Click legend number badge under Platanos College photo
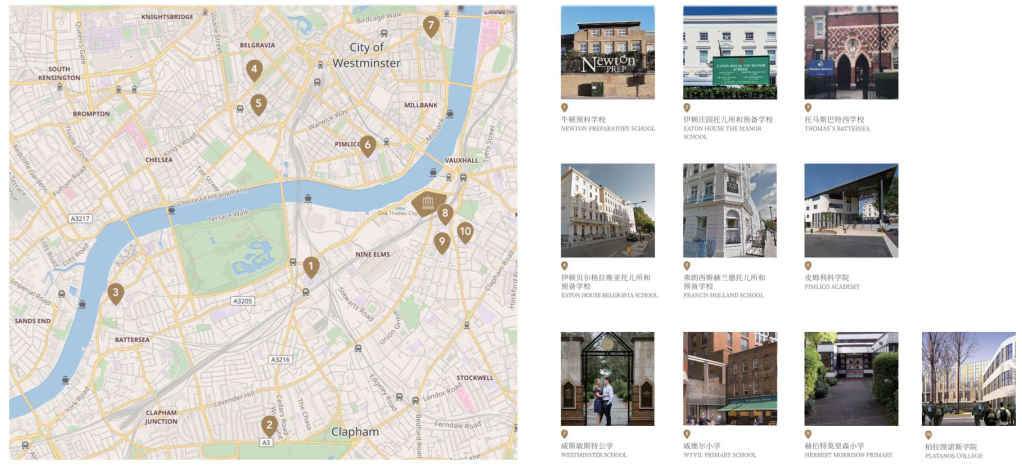 pos(928,435)
